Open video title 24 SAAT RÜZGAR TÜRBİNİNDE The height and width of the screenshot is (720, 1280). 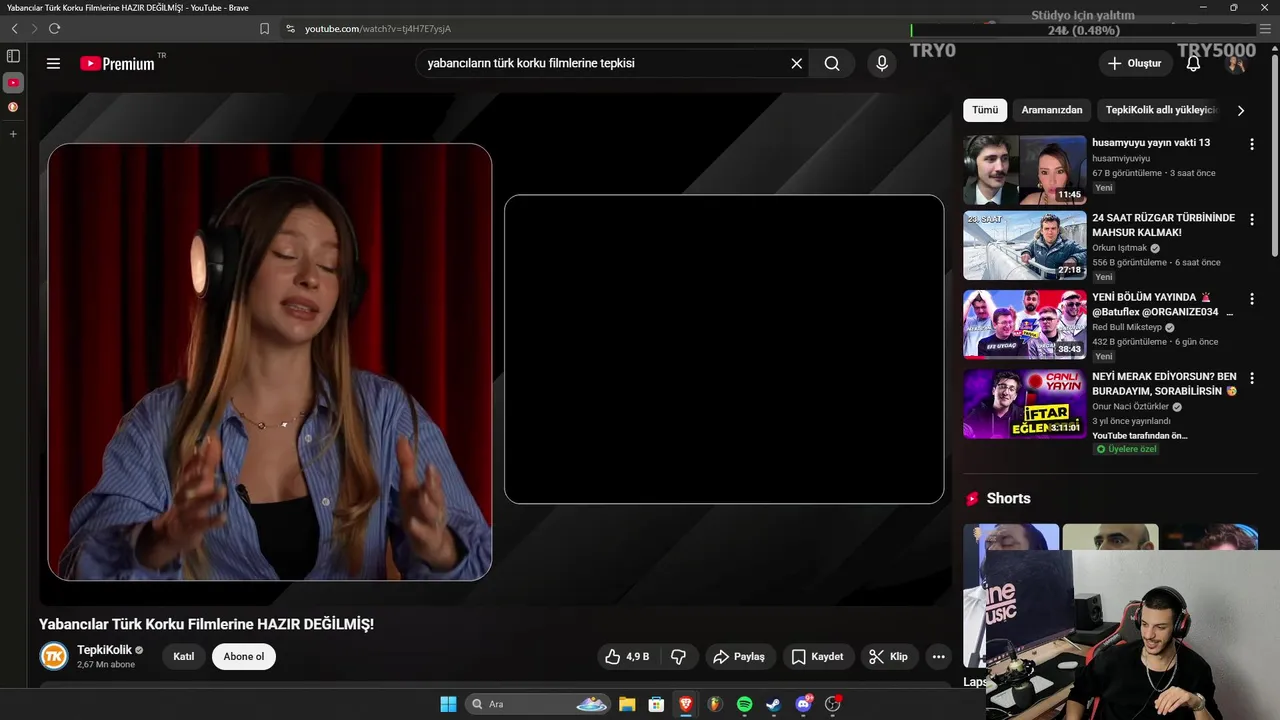pos(1163,225)
